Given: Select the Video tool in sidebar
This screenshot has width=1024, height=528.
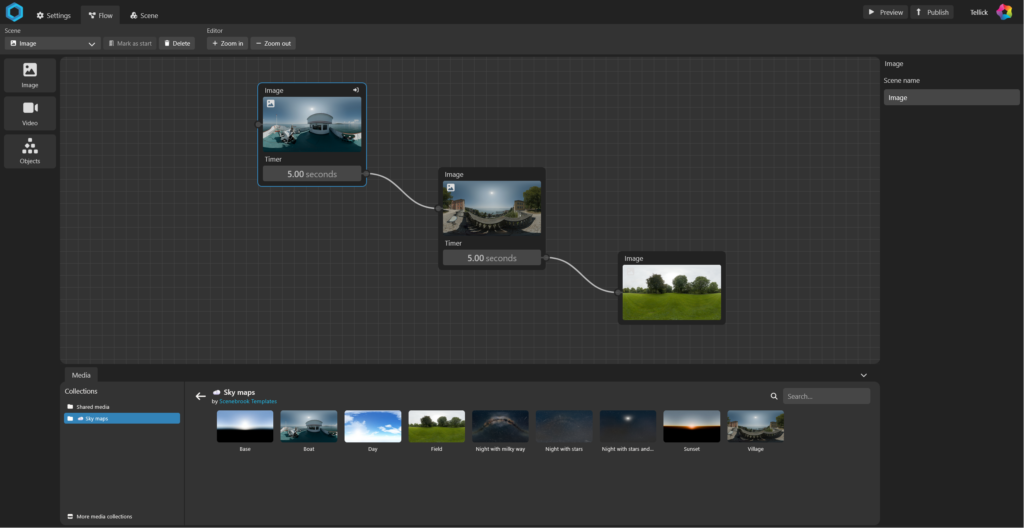Looking at the screenshot, I should (x=30, y=112).
